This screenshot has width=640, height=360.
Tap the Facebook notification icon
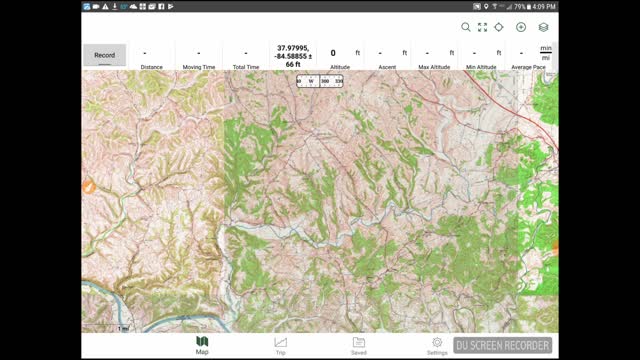(161, 7)
